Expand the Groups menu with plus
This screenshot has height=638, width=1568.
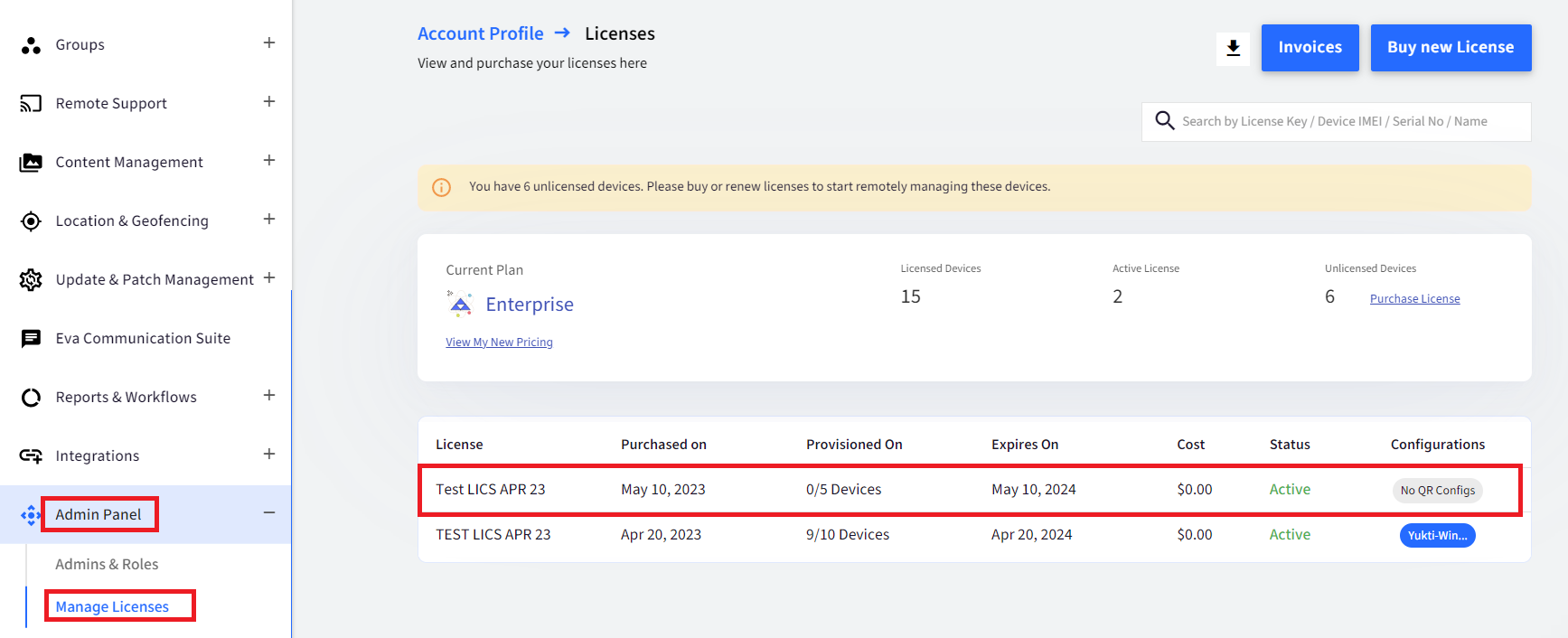coord(269,43)
